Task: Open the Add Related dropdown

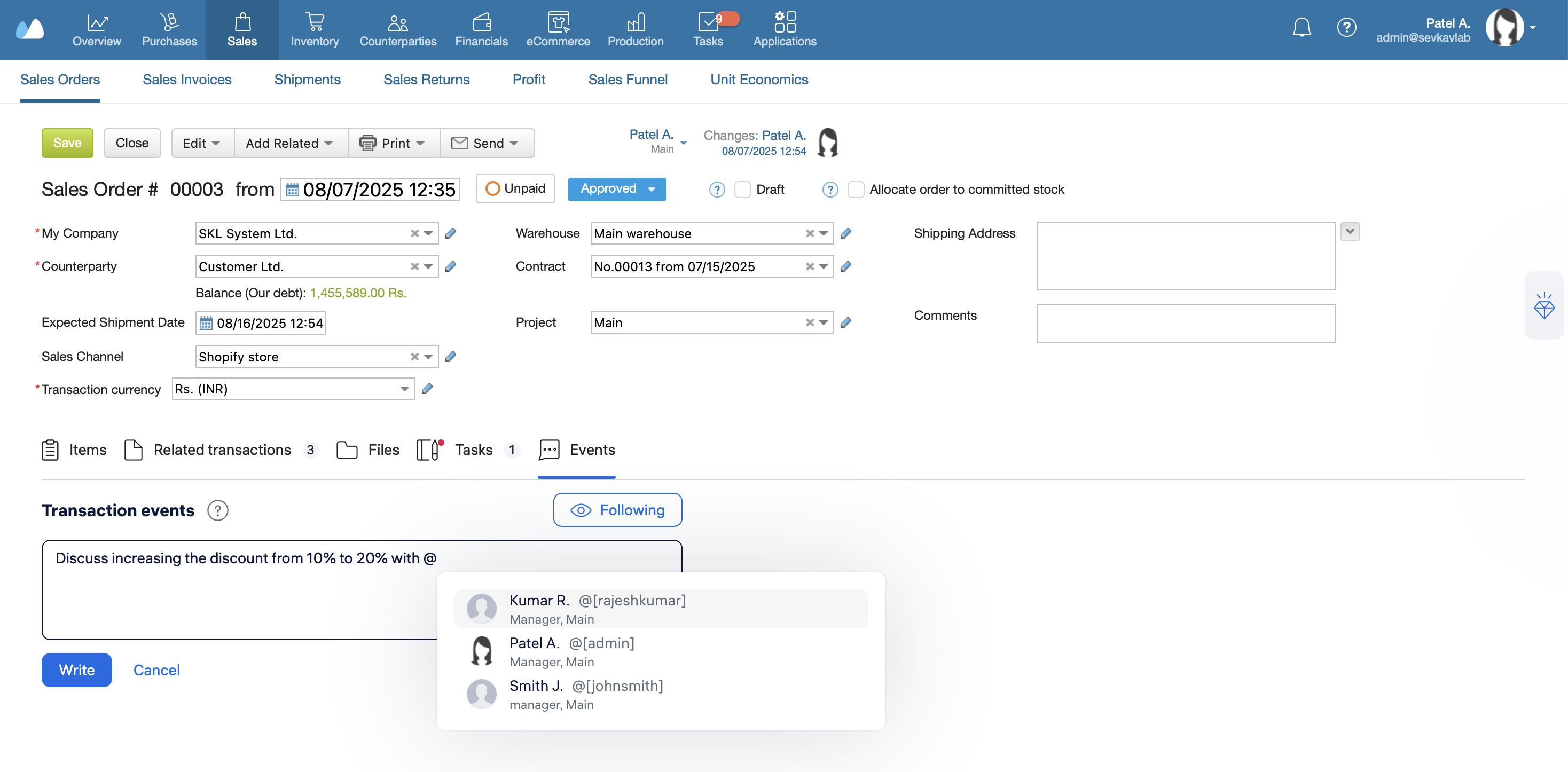Action: [291, 143]
